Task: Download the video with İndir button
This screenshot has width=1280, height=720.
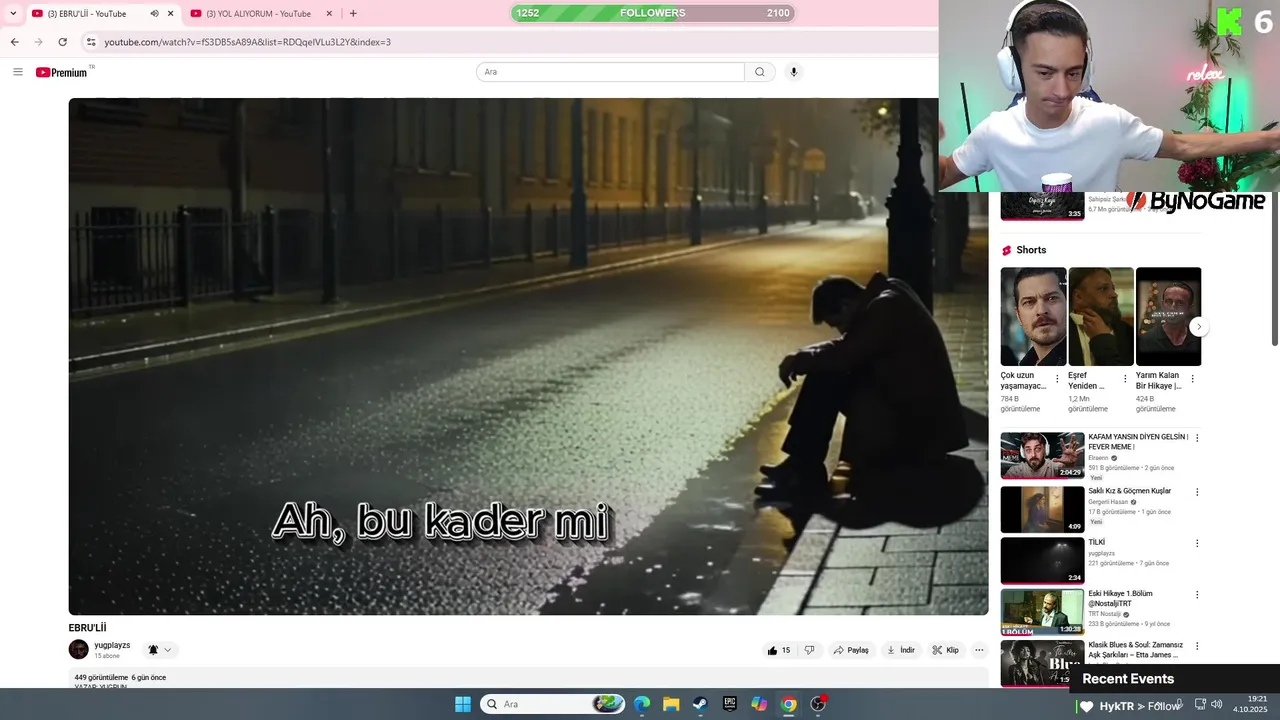Action: click(x=901, y=650)
